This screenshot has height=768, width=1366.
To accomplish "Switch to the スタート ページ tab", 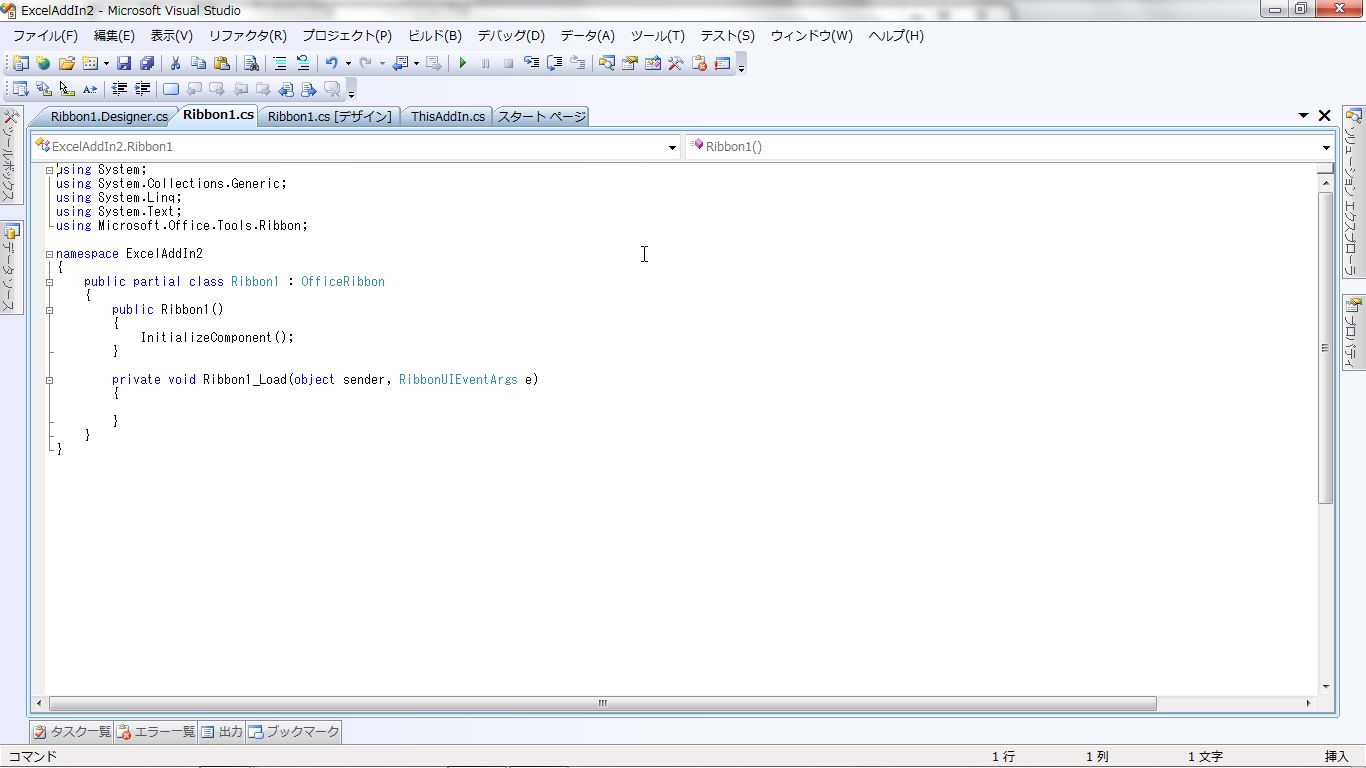I will (x=541, y=116).
